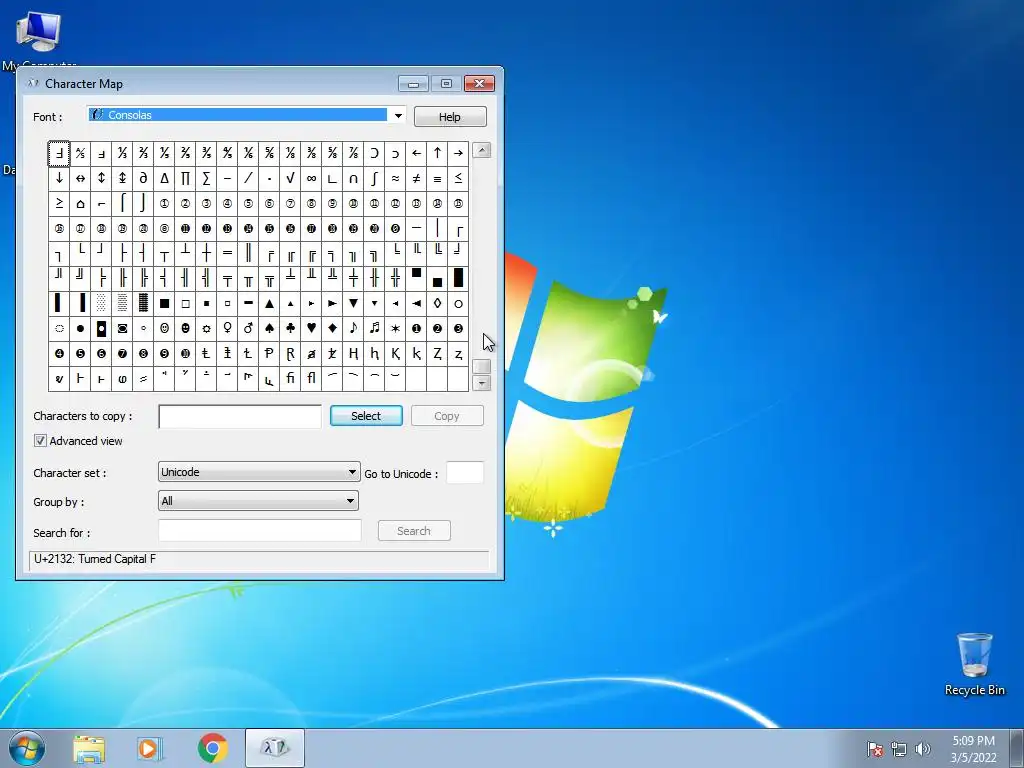Click the character grid scrollbar up arrow
The width and height of the screenshot is (1024, 768).
(481, 150)
